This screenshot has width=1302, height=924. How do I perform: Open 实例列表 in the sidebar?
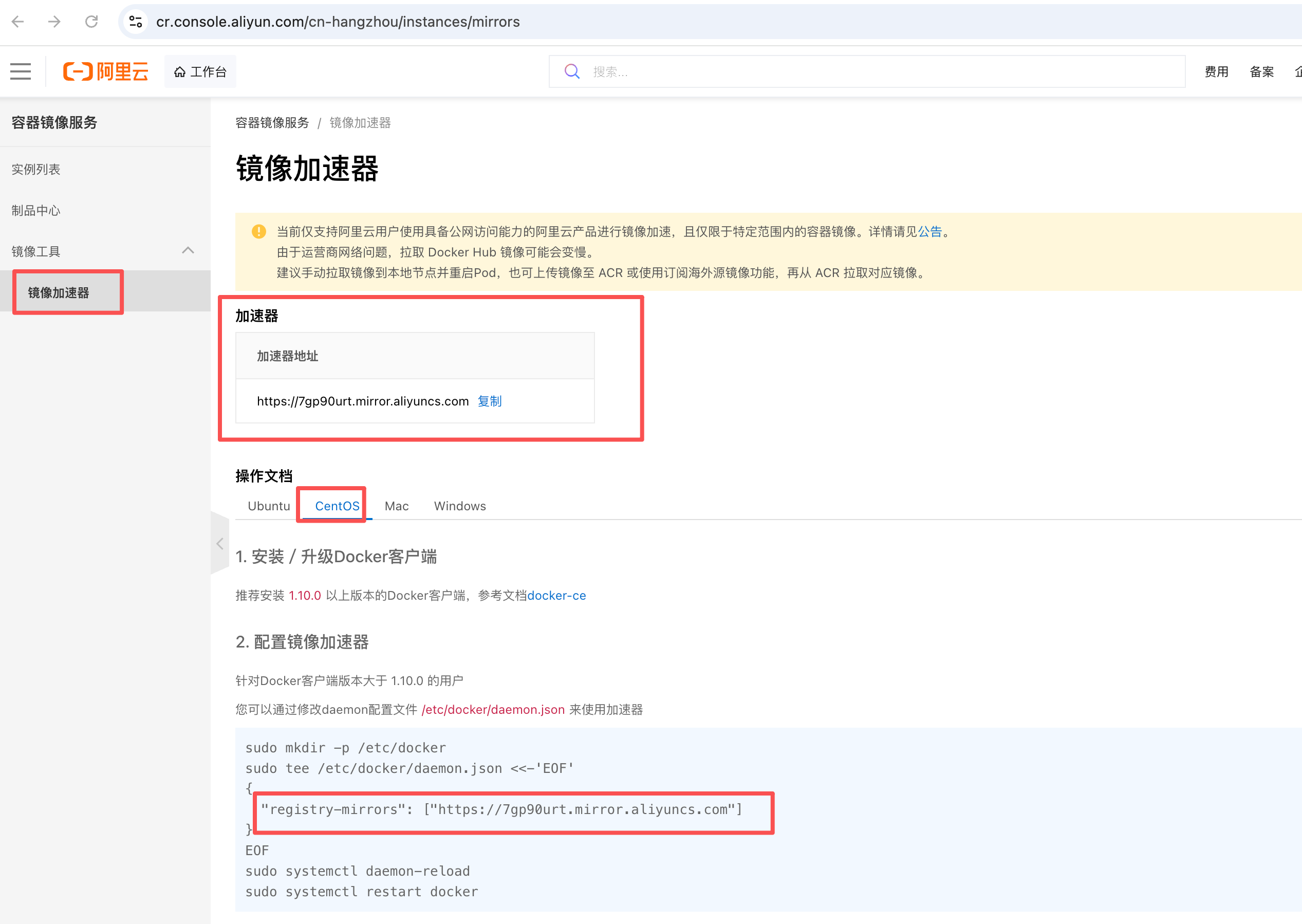tap(36, 170)
